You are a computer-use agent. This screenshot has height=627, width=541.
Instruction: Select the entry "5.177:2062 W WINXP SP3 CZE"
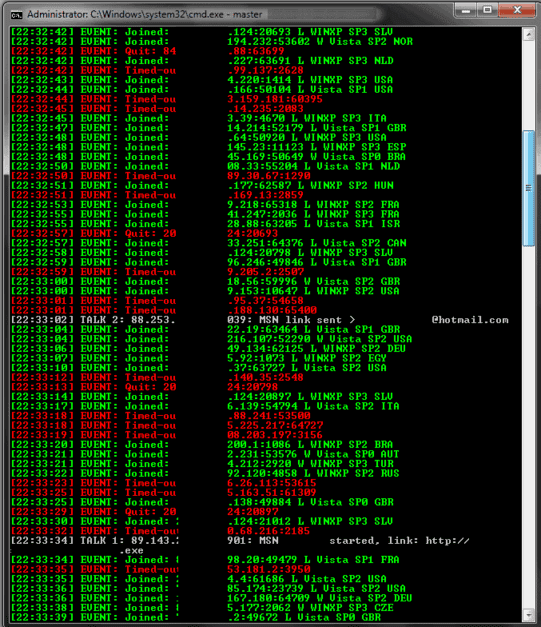pyautogui.click(x=310, y=608)
